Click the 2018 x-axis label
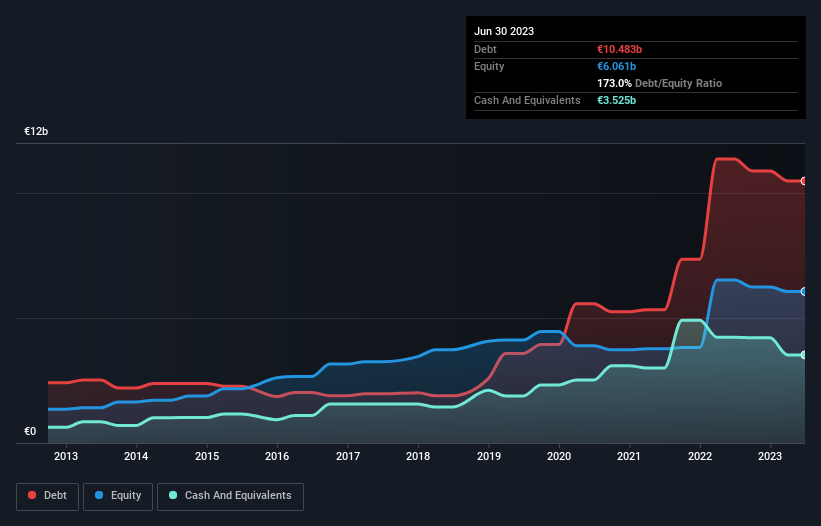This screenshot has height=526, width=821. tap(418, 456)
